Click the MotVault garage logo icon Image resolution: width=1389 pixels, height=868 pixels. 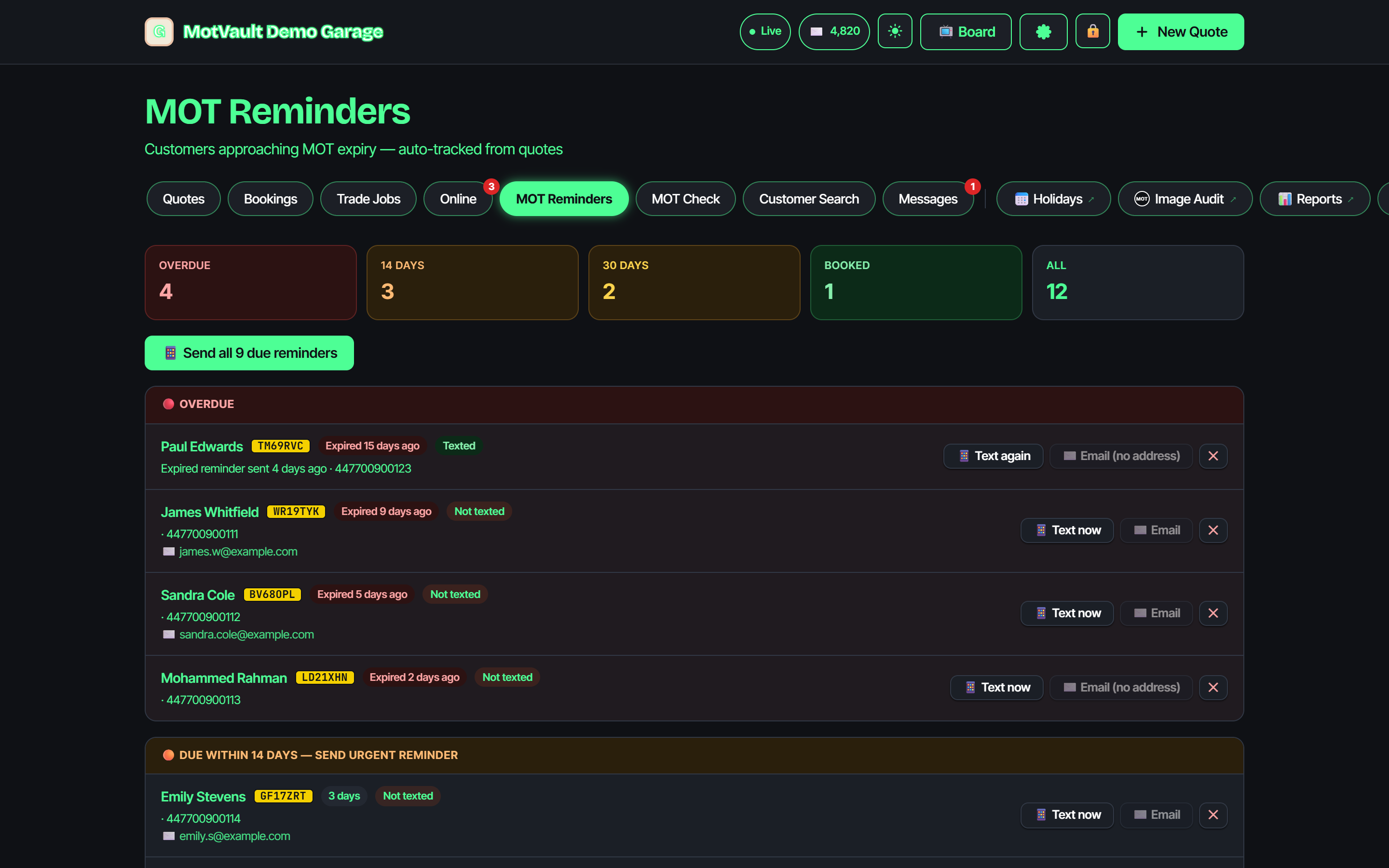coord(159,31)
